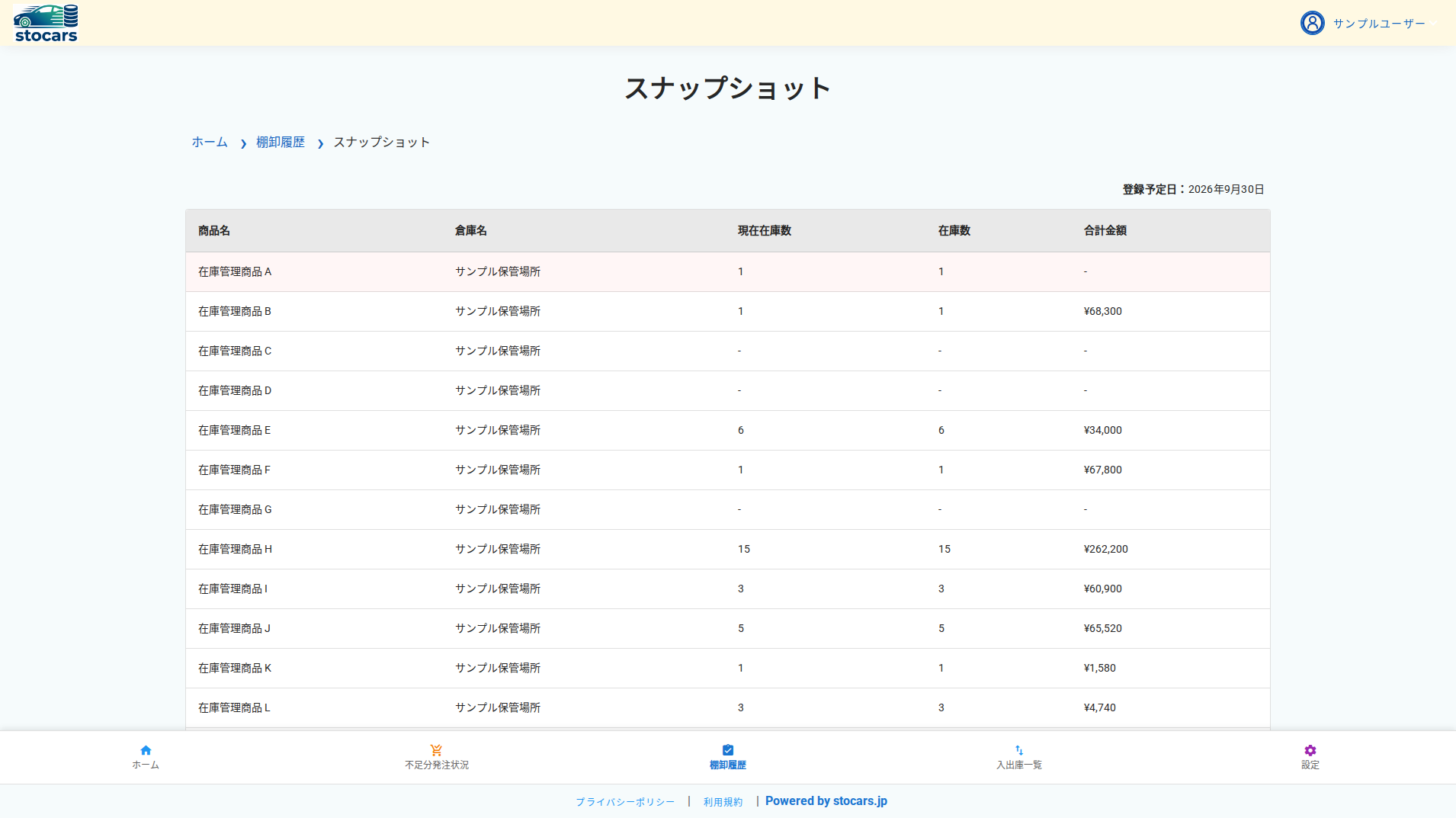Click the ¥67,800 amount cell
Screen dimensions: 1456x818
point(1103,470)
